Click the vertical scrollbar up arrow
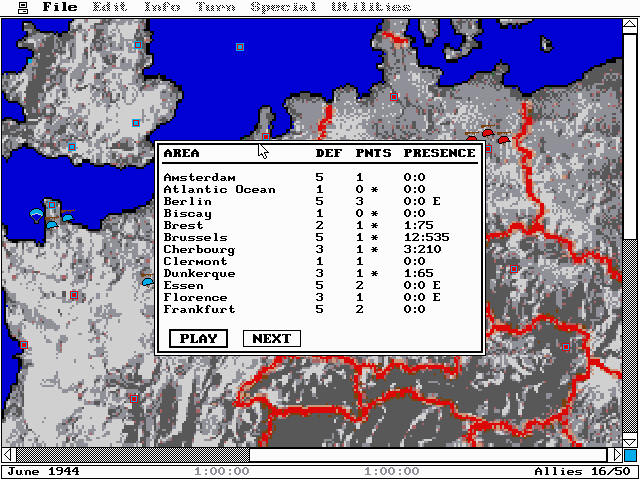Screen dimensions: 640x480 click(630, 26)
